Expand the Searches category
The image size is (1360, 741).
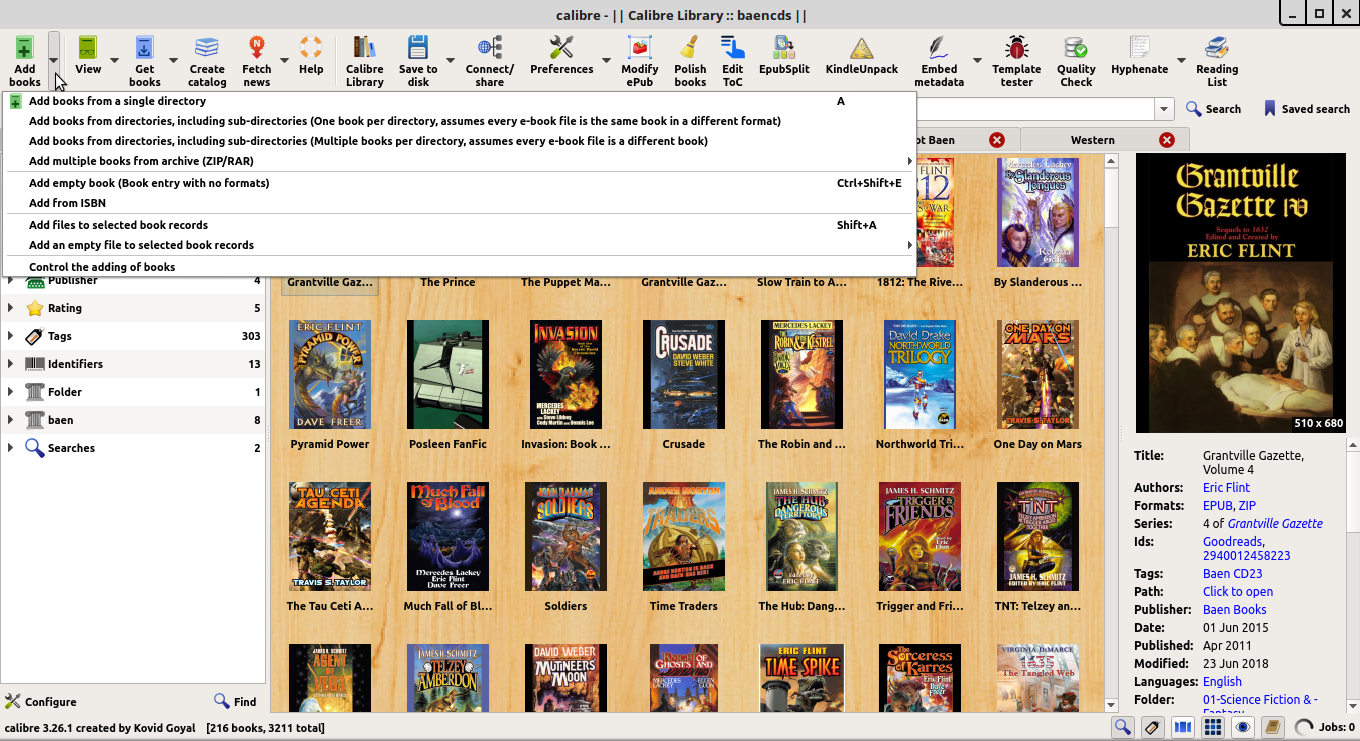point(11,448)
